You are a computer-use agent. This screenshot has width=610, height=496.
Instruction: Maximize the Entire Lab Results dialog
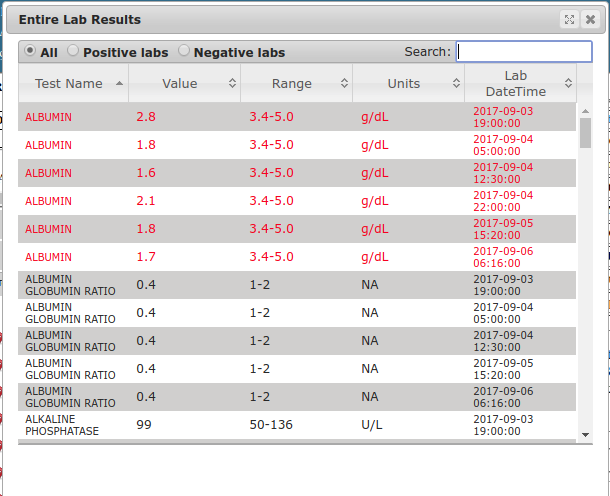click(569, 19)
